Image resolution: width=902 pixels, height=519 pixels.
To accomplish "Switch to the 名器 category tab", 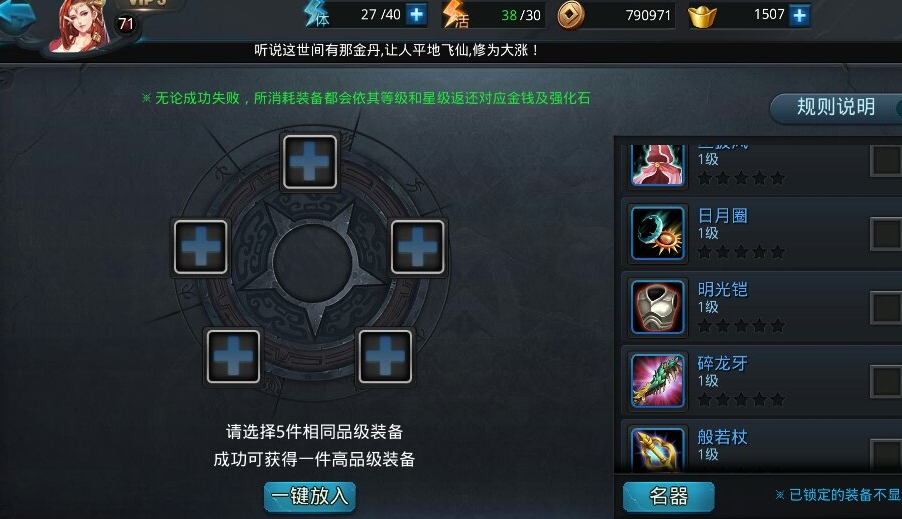I will click(x=668, y=496).
